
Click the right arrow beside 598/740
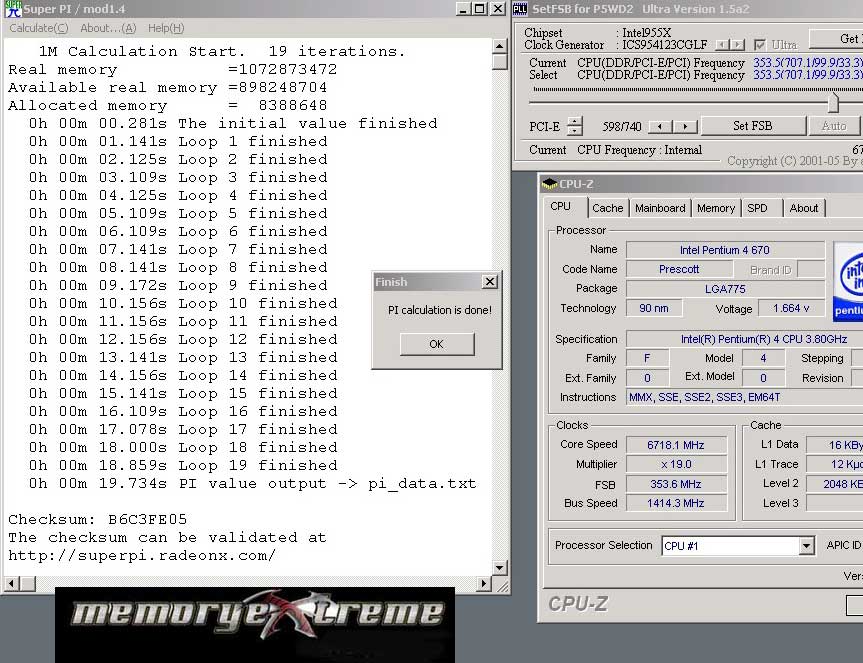[685, 127]
